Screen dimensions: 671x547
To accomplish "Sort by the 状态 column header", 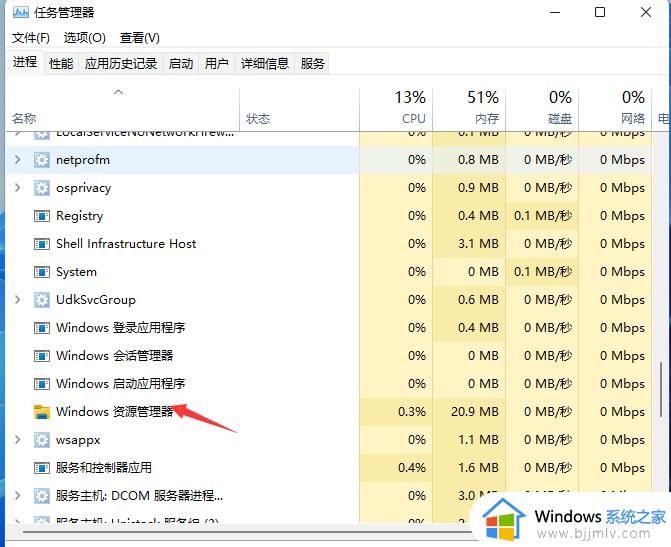I will pos(300,110).
